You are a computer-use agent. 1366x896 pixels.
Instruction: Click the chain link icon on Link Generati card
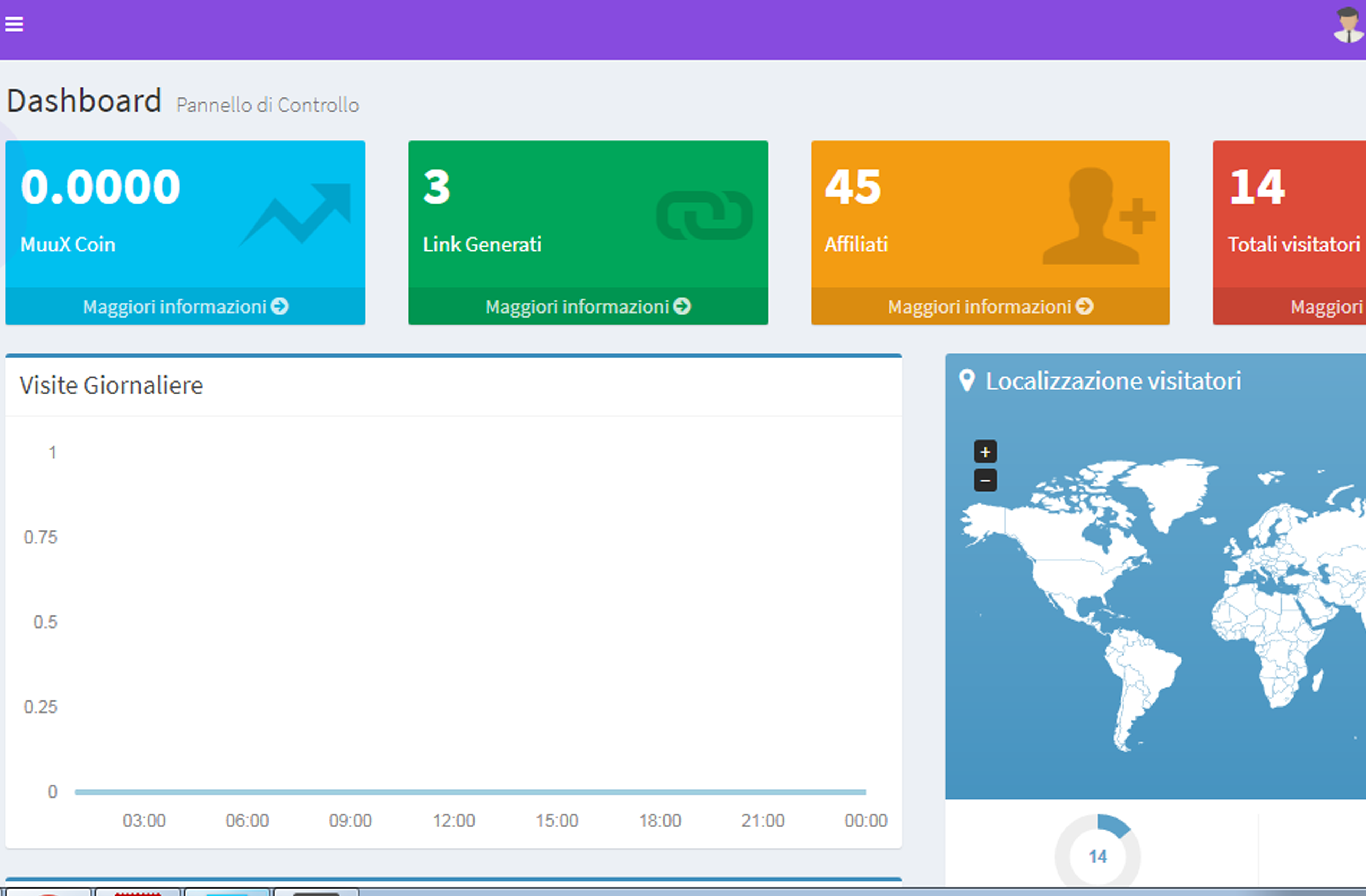point(704,215)
